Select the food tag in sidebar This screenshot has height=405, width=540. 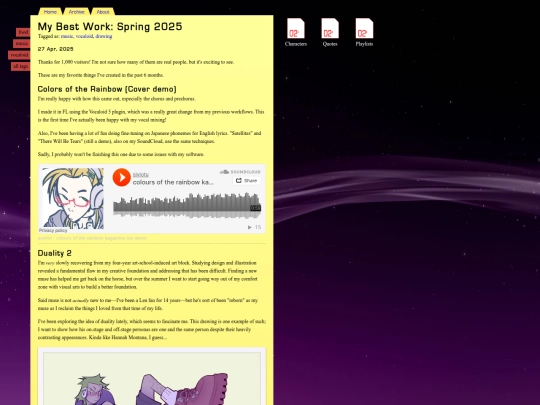pyautogui.click(x=23, y=32)
